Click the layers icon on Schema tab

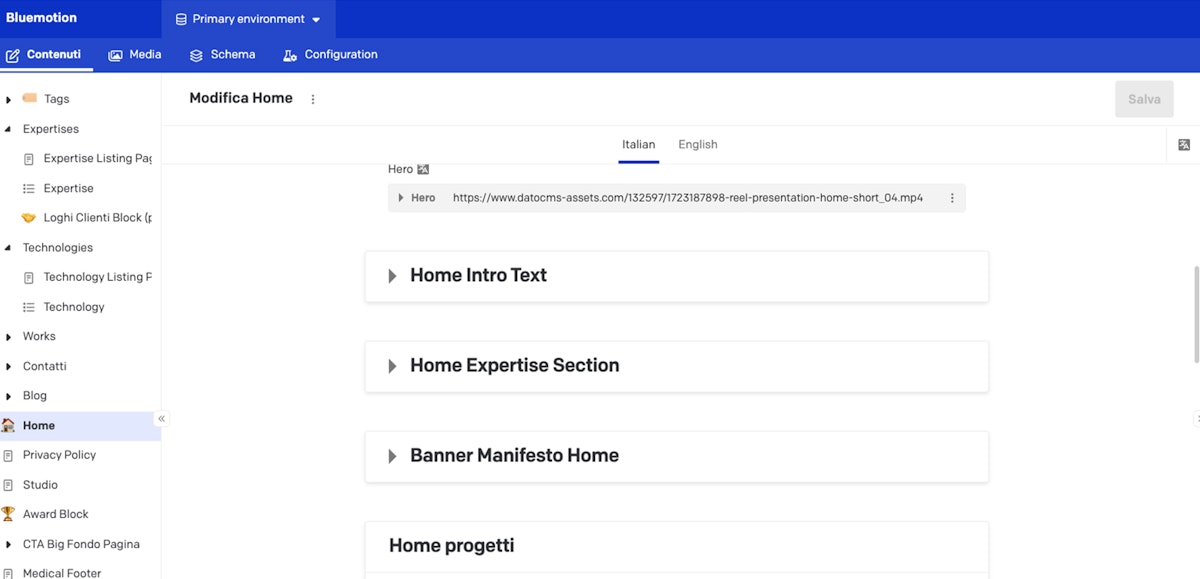pyautogui.click(x=196, y=55)
